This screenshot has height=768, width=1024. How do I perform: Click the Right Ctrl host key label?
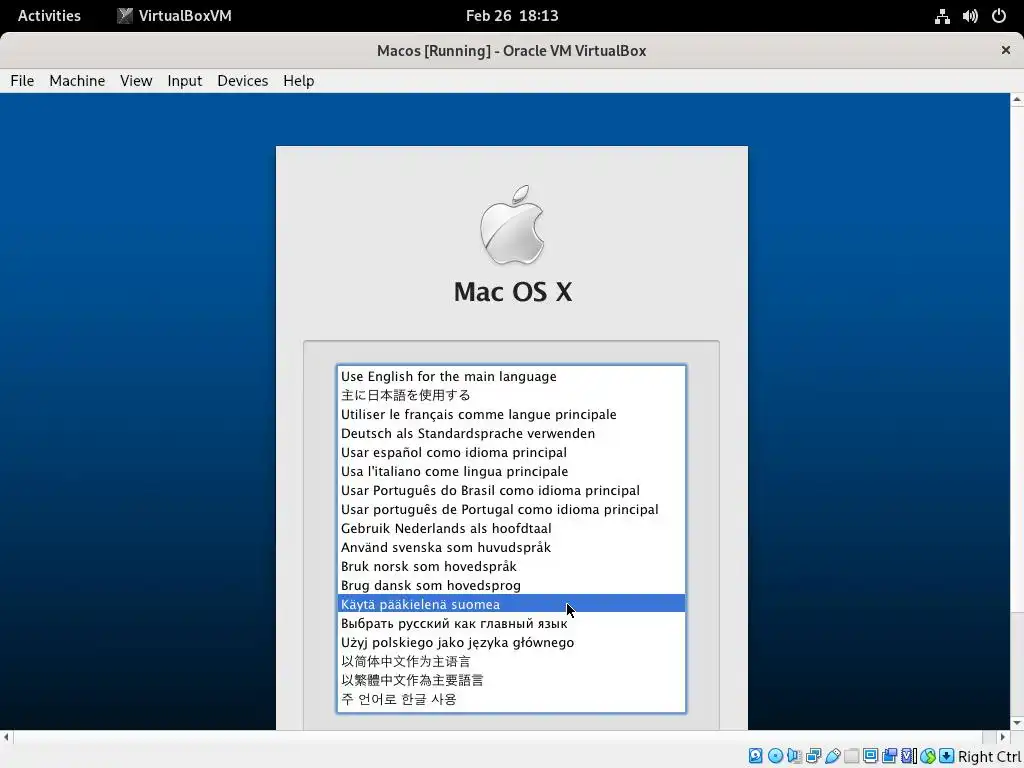point(990,756)
